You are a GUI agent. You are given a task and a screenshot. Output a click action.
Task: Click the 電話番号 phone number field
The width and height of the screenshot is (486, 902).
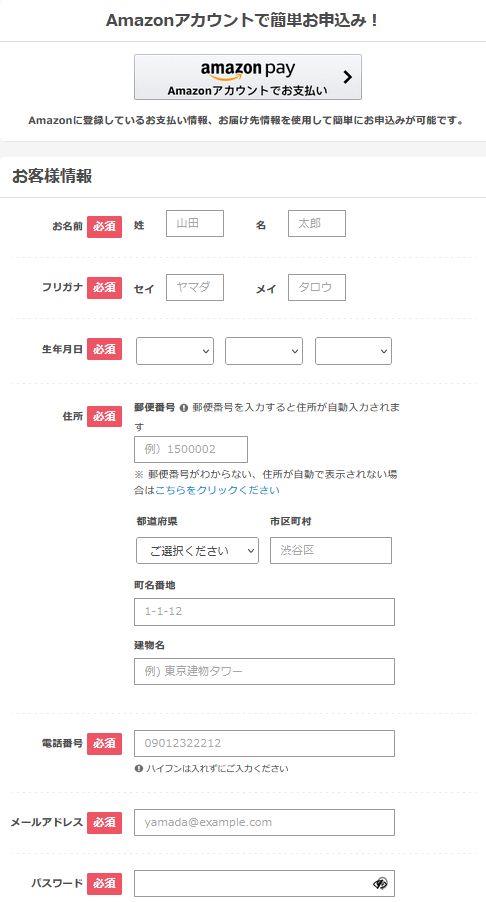[x=265, y=743]
